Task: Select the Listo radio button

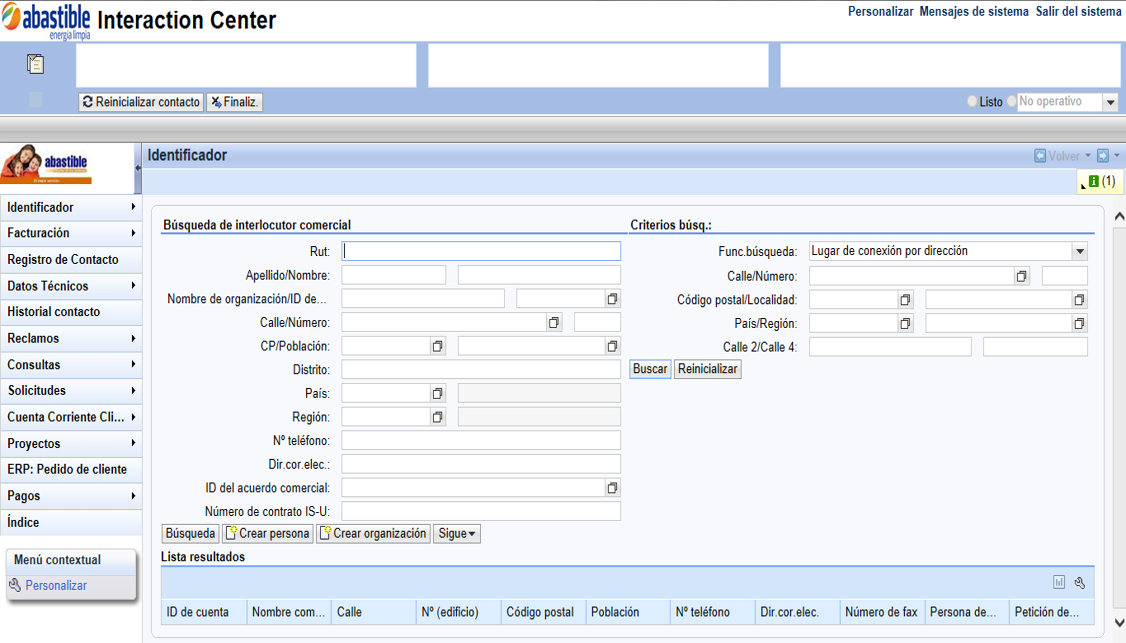Action: (x=972, y=101)
